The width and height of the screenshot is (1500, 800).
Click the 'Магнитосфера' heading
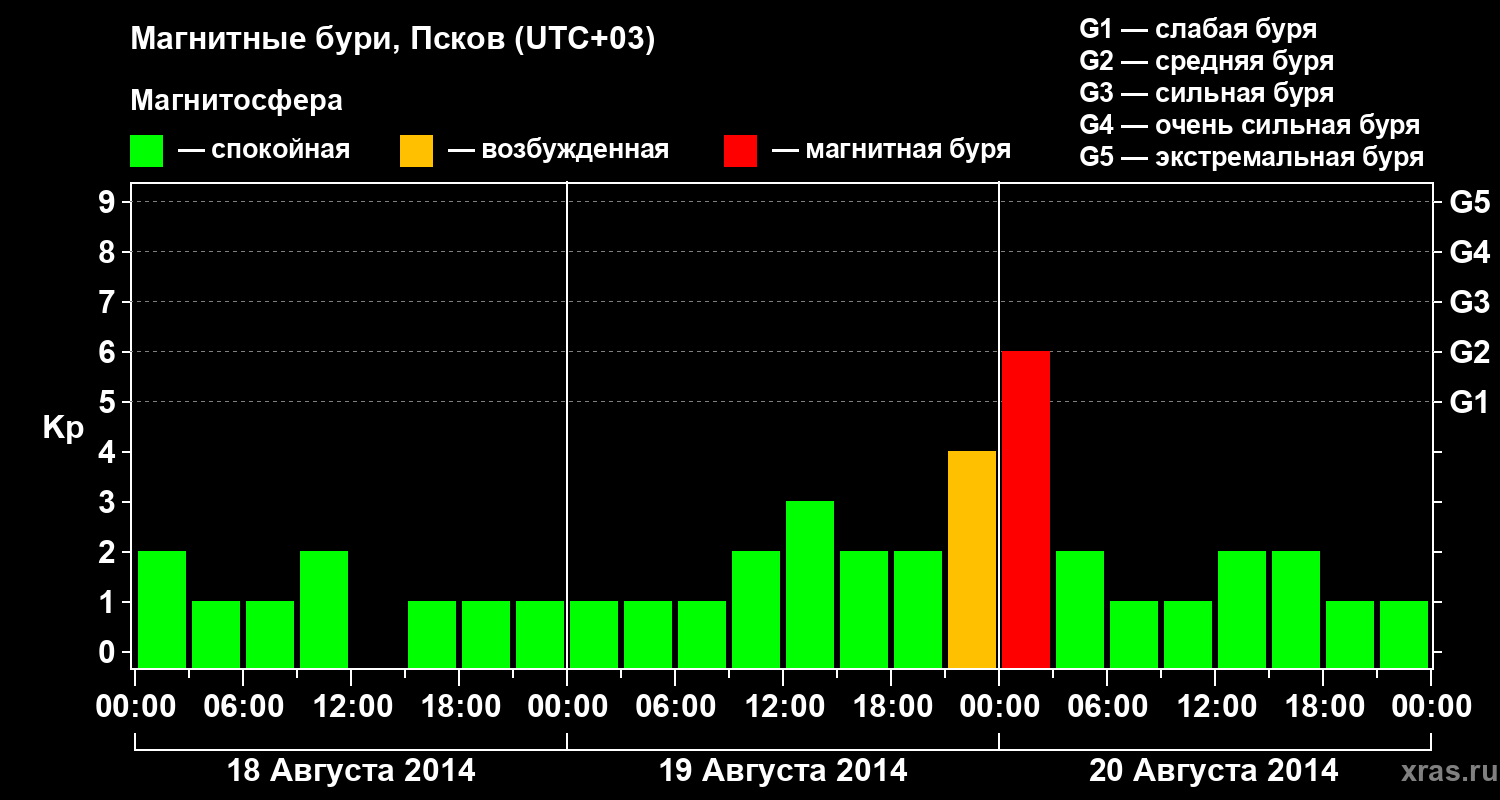pyautogui.click(x=237, y=101)
